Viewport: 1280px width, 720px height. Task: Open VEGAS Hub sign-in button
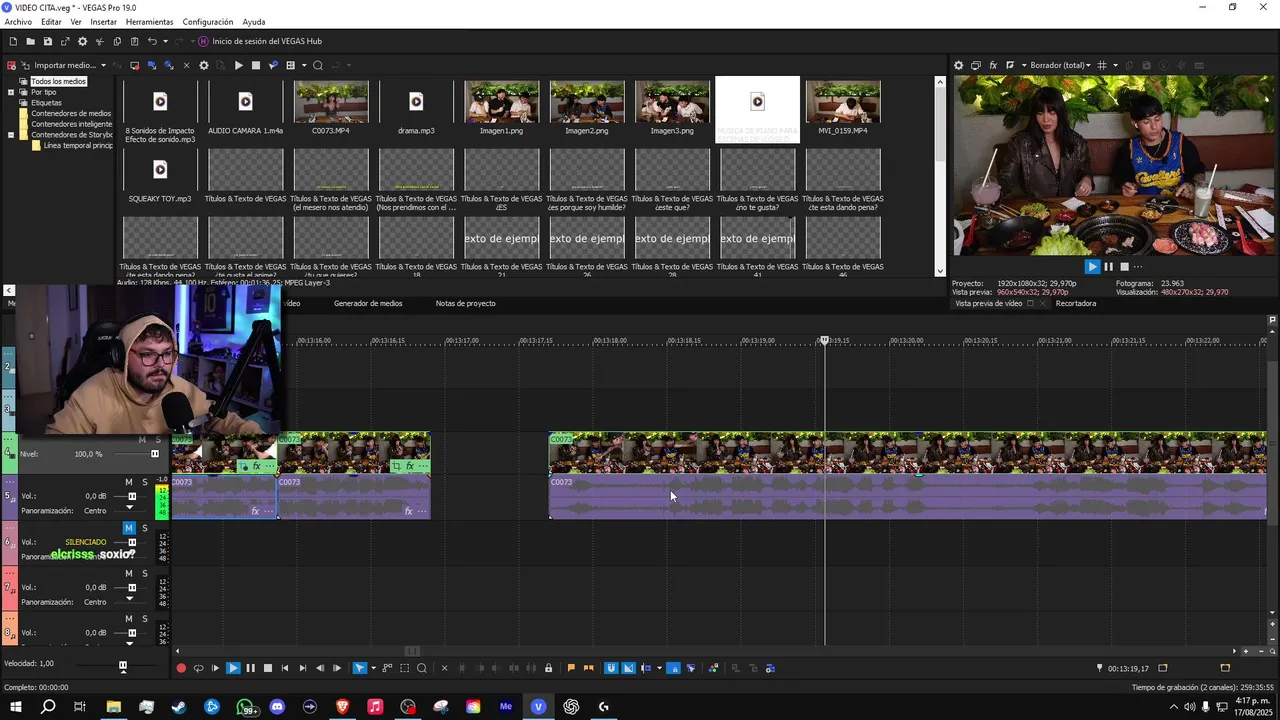[260, 41]
